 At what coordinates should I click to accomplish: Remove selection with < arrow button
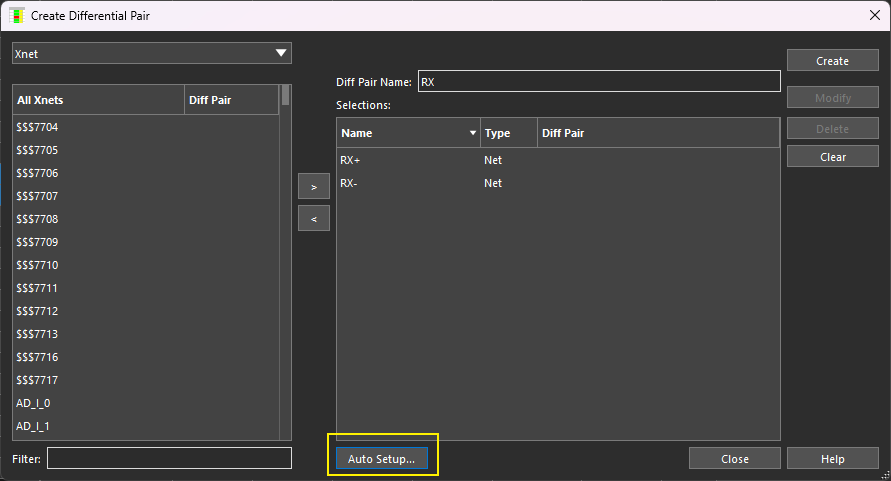click(x=313, y=218)
